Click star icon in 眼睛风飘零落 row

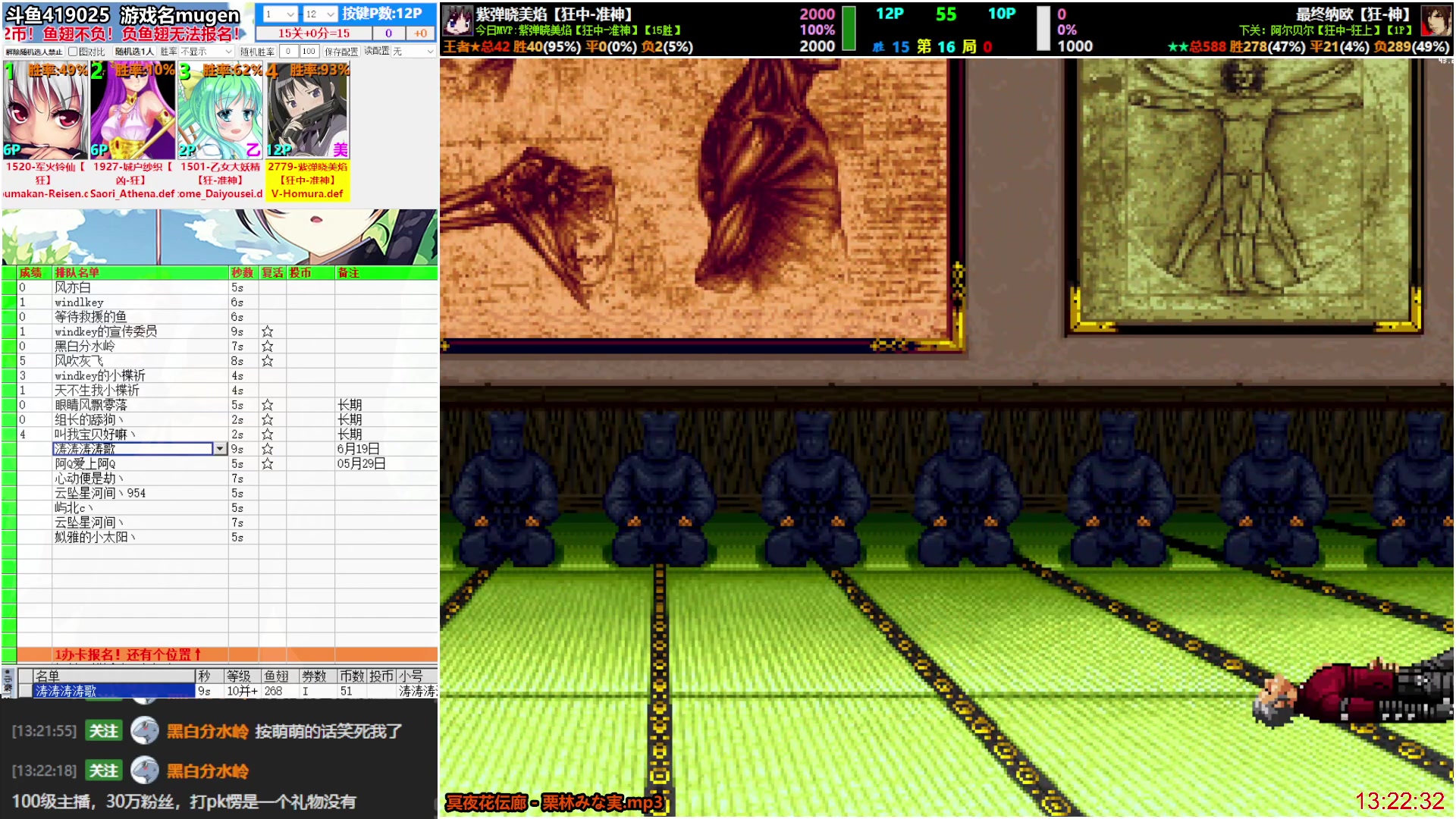[267, 405]
